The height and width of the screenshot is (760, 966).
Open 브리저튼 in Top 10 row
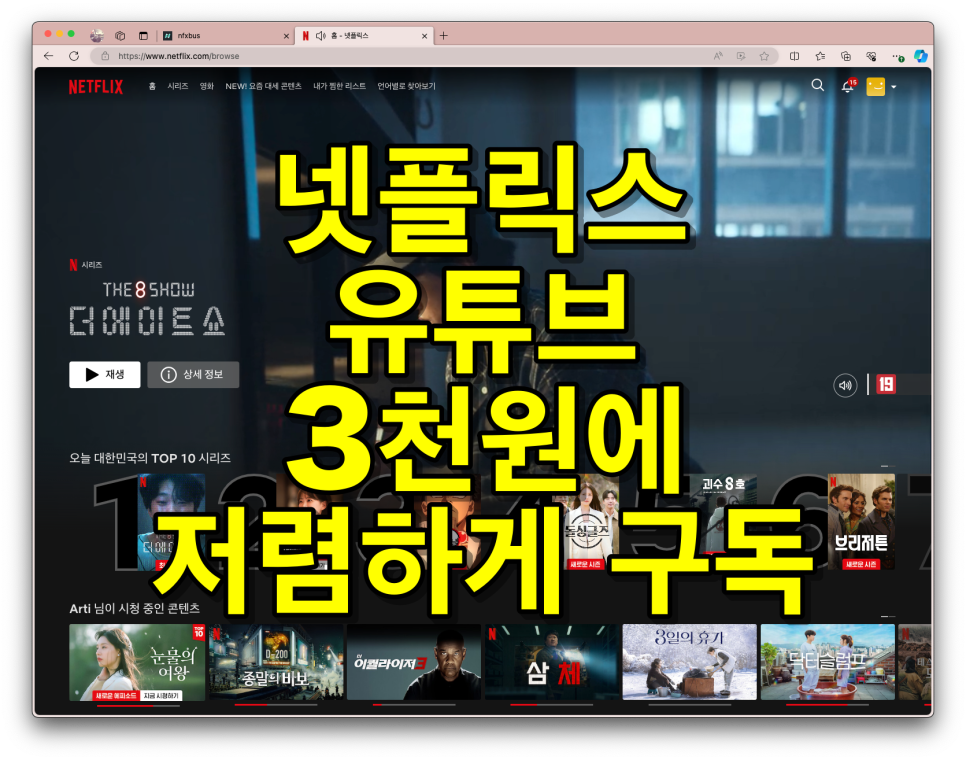tap(861, 522)
